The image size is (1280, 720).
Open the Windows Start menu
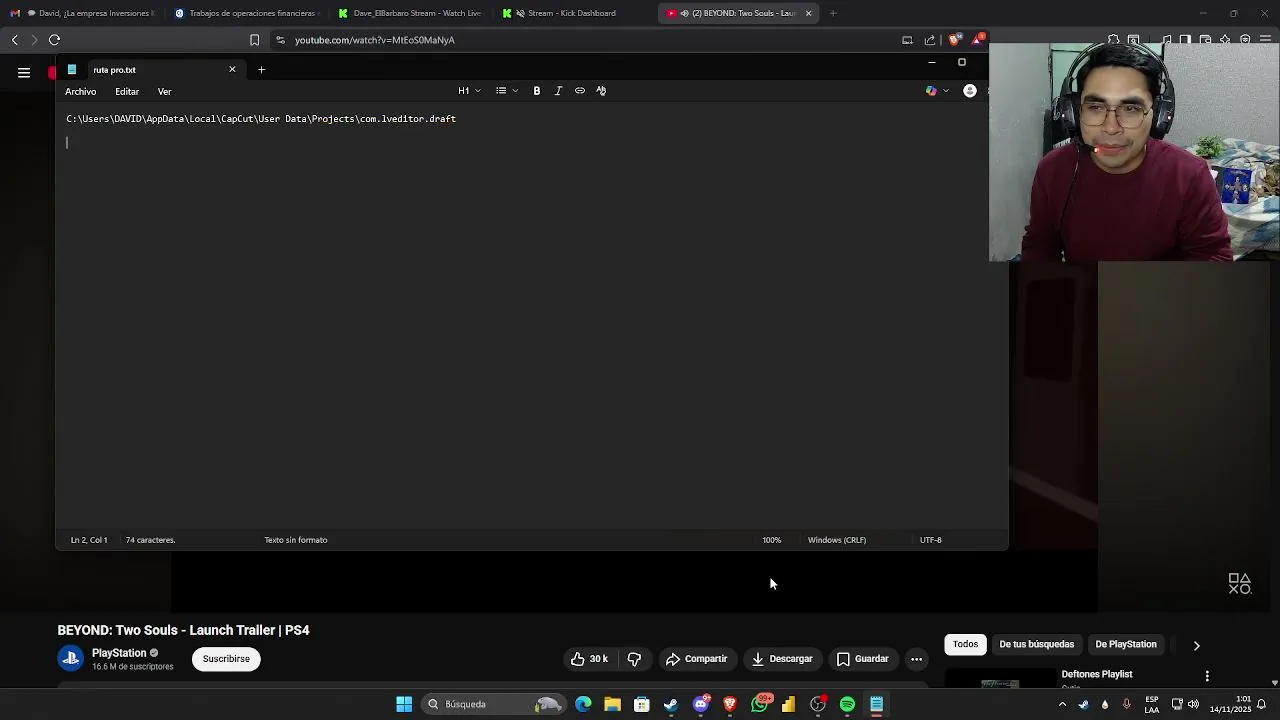click(x=404, y=704)
